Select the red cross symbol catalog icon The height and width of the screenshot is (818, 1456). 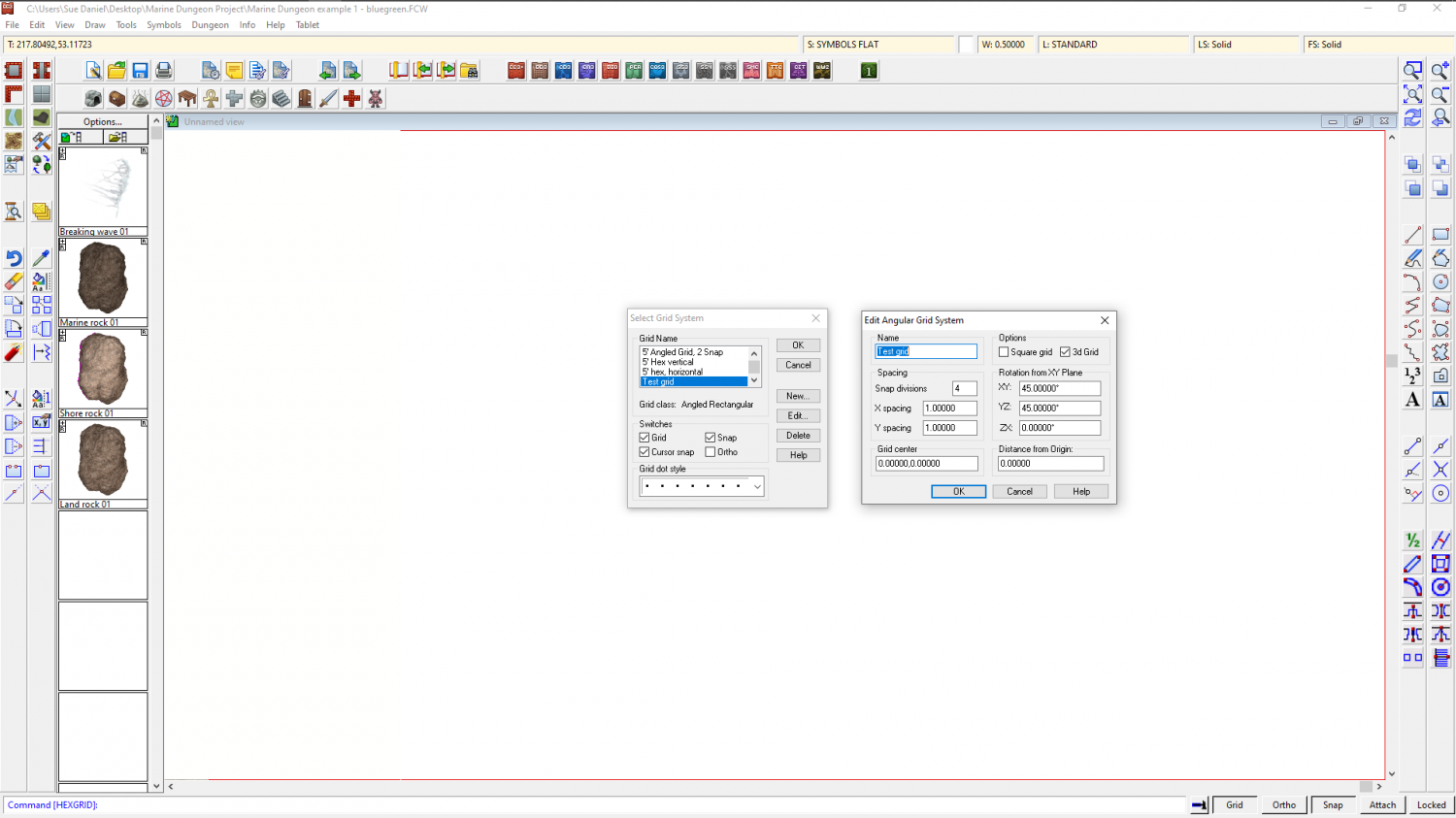click(351, 99)
